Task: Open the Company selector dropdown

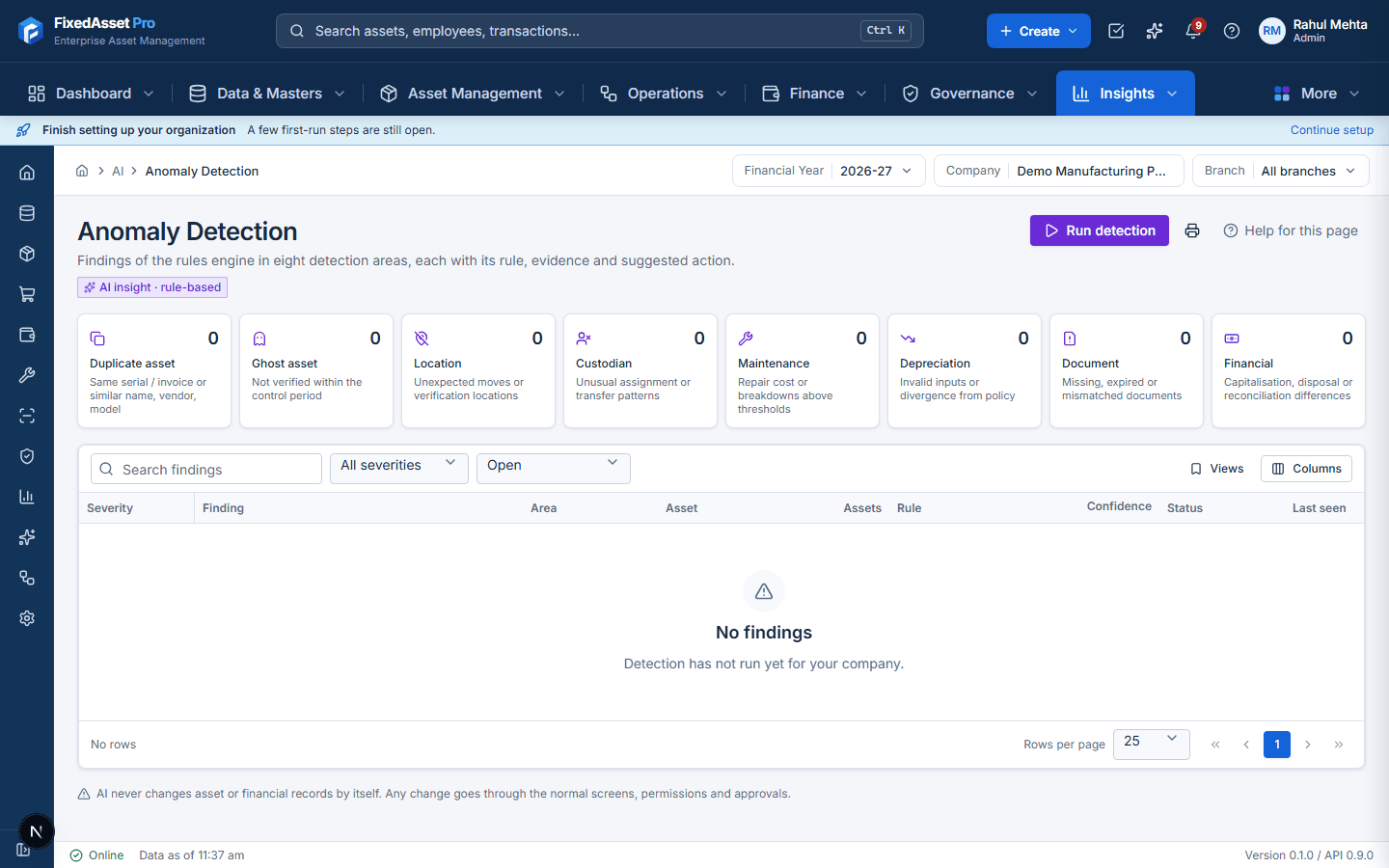Action: click(x=1059, y=171)
